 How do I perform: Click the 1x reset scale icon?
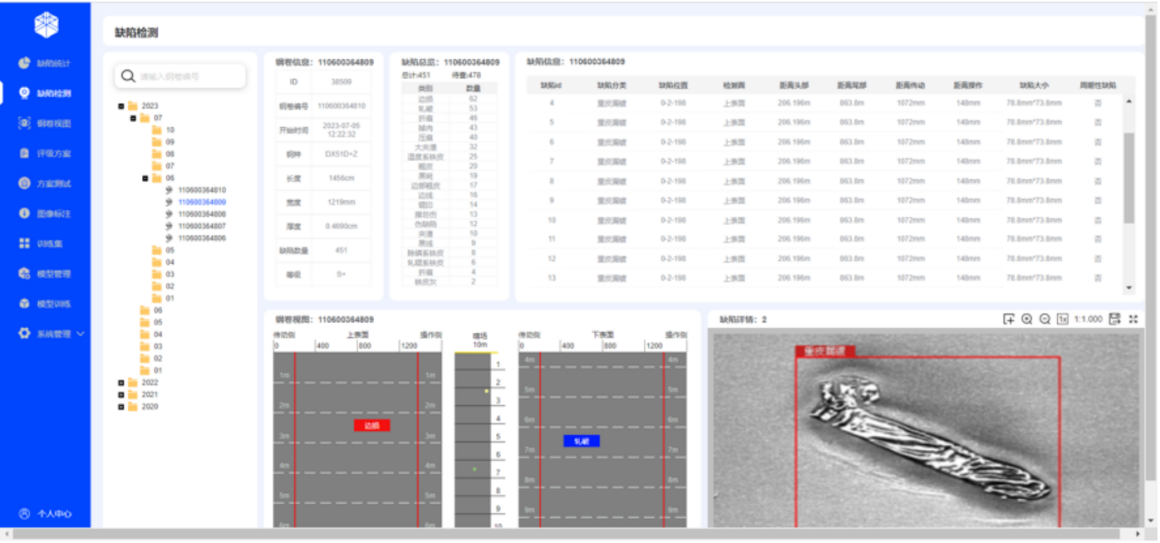(x=1062, y=319)
